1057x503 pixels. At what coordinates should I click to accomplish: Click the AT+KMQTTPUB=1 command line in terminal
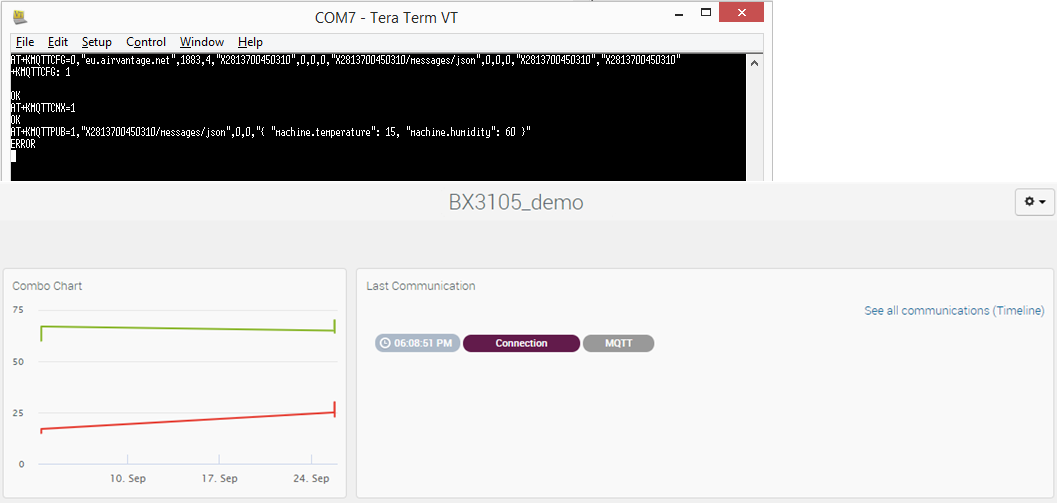point(271,132)
